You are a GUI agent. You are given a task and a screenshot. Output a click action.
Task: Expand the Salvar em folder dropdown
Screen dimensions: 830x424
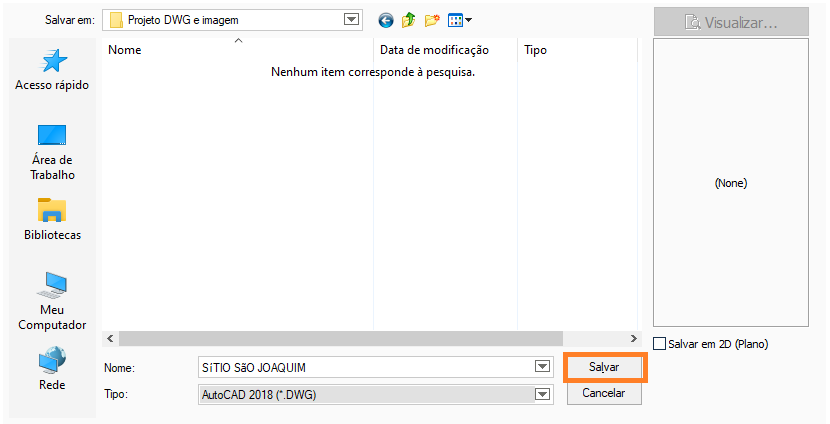(350, 20)
